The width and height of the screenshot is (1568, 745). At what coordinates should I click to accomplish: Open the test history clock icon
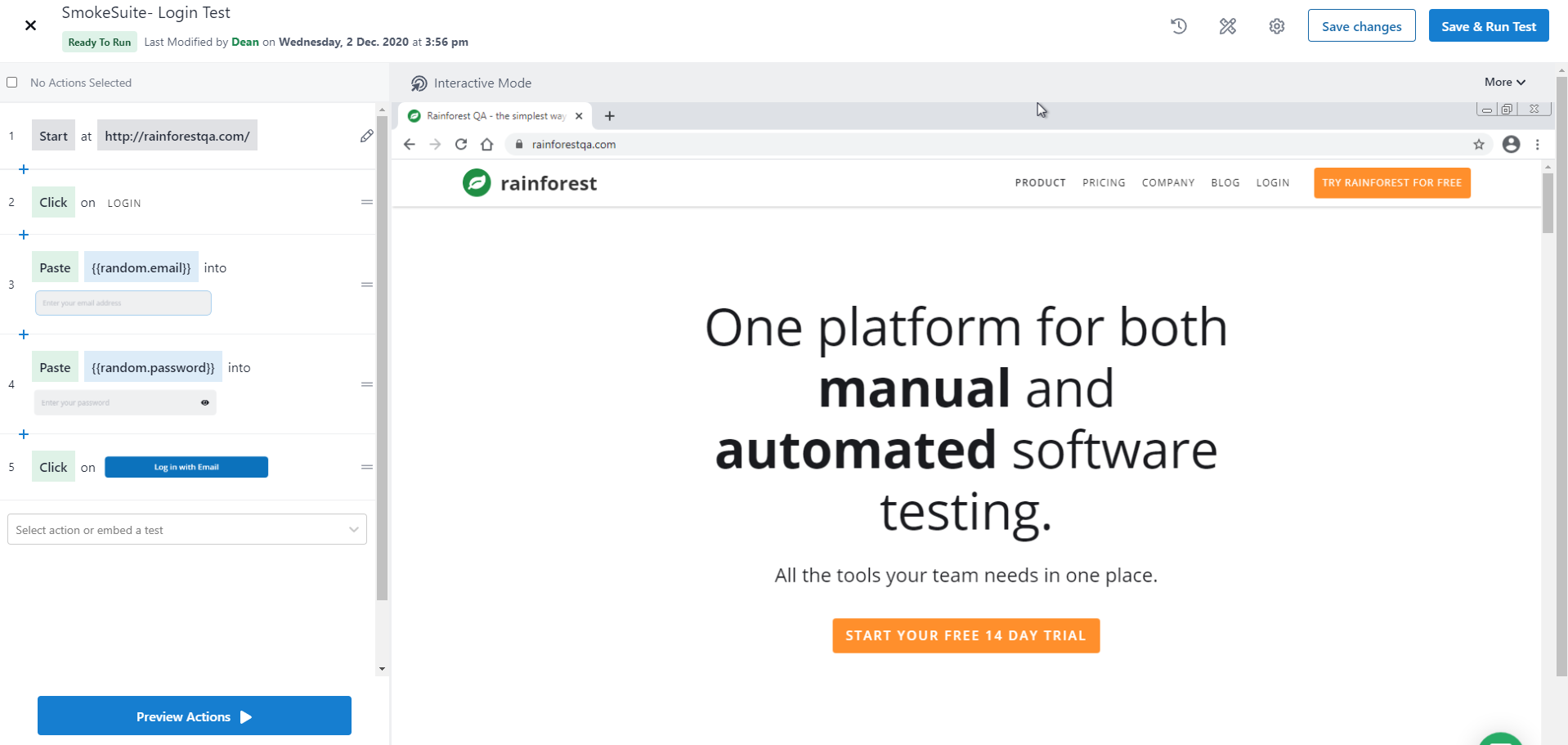tap(1178, 26)
